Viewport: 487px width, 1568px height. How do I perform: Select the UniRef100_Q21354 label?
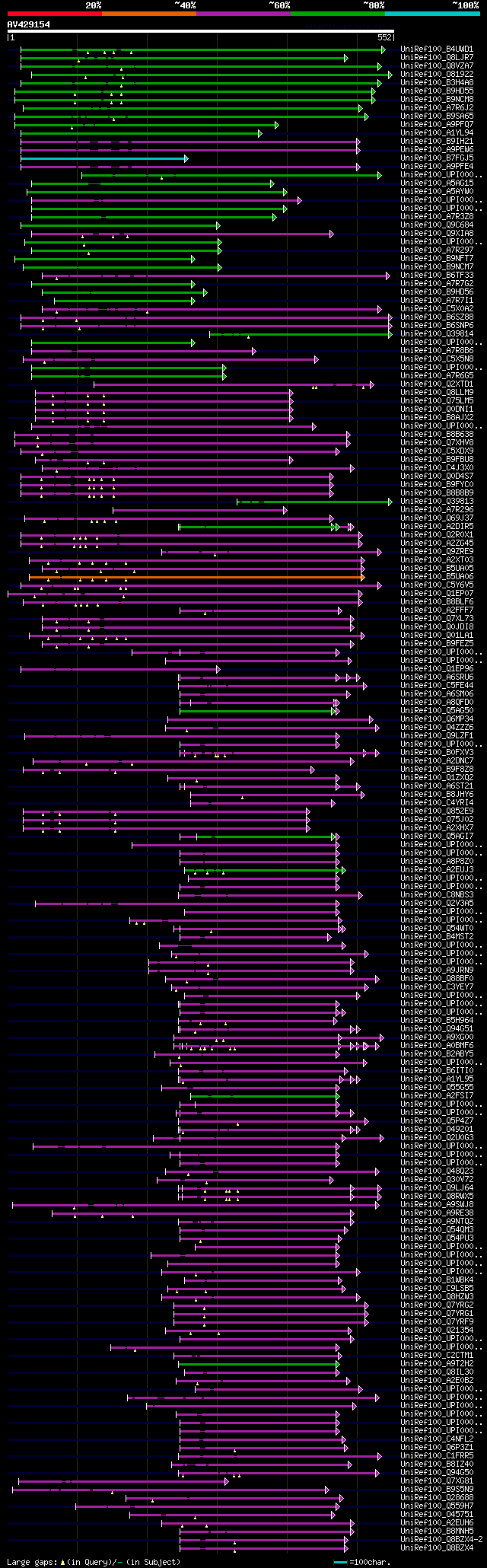tap(437, 1331)
